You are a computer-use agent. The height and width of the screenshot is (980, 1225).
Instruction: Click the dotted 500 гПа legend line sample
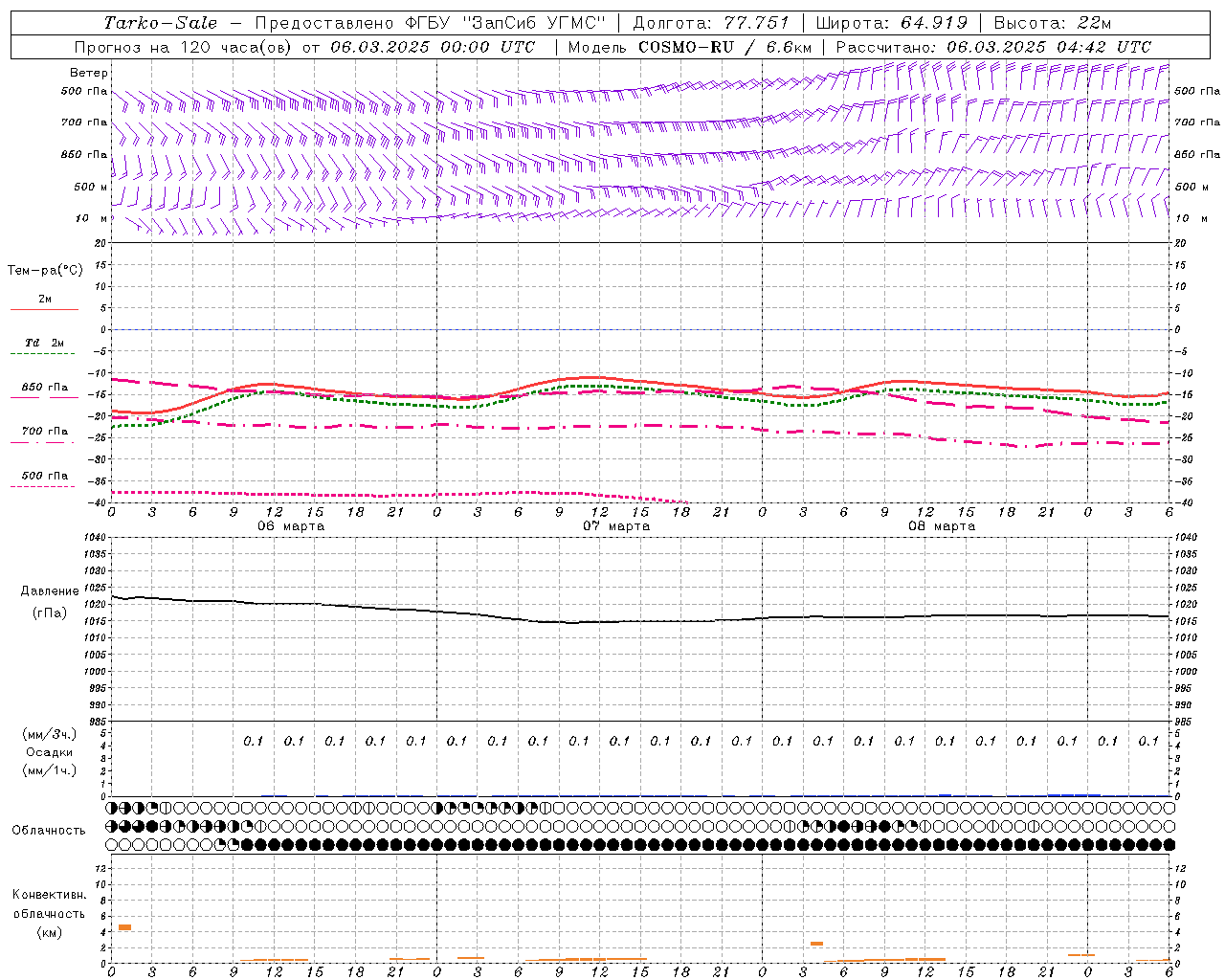click(42, 487)
